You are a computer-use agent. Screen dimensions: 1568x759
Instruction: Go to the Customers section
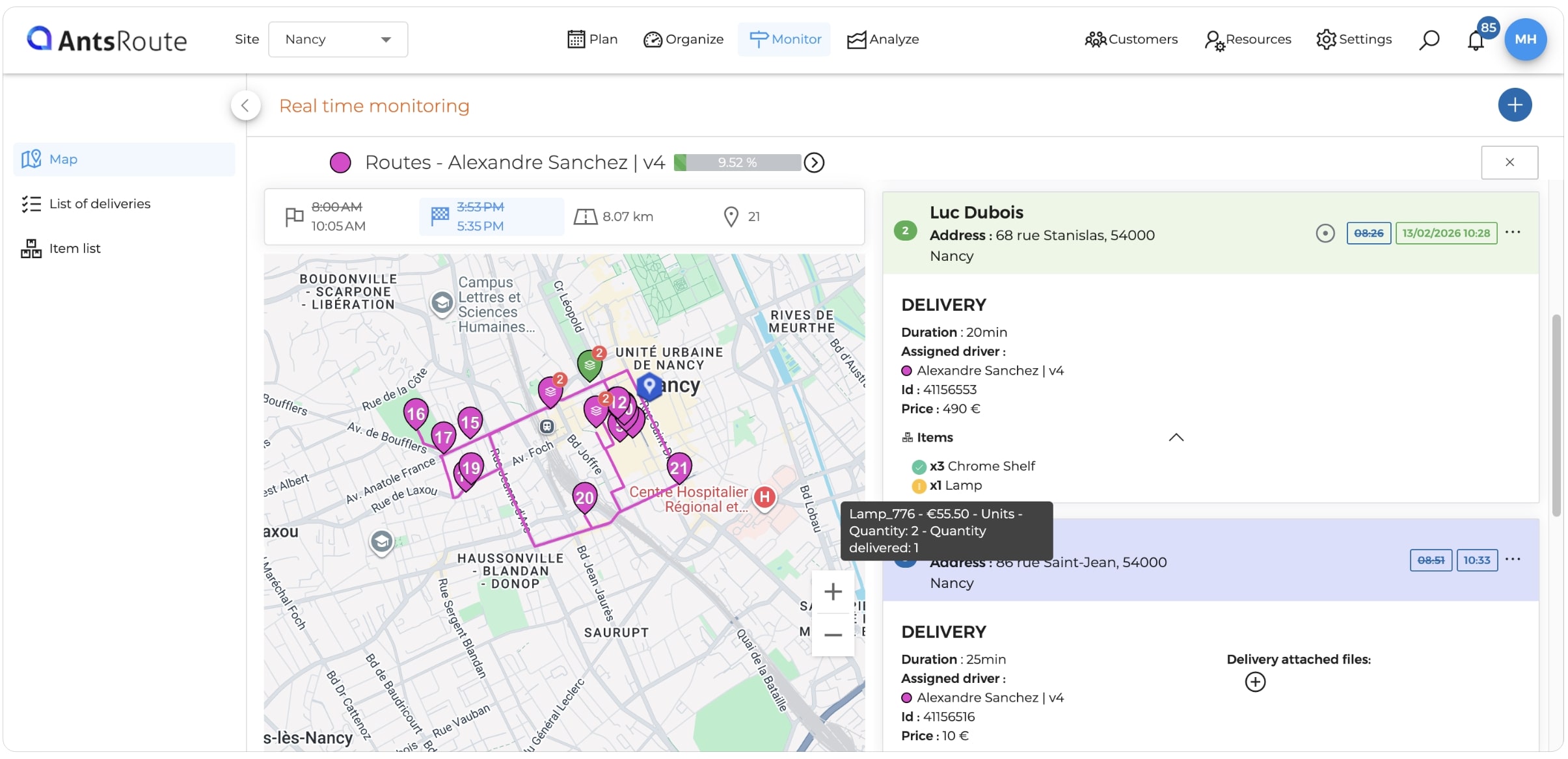point(1131,39)
